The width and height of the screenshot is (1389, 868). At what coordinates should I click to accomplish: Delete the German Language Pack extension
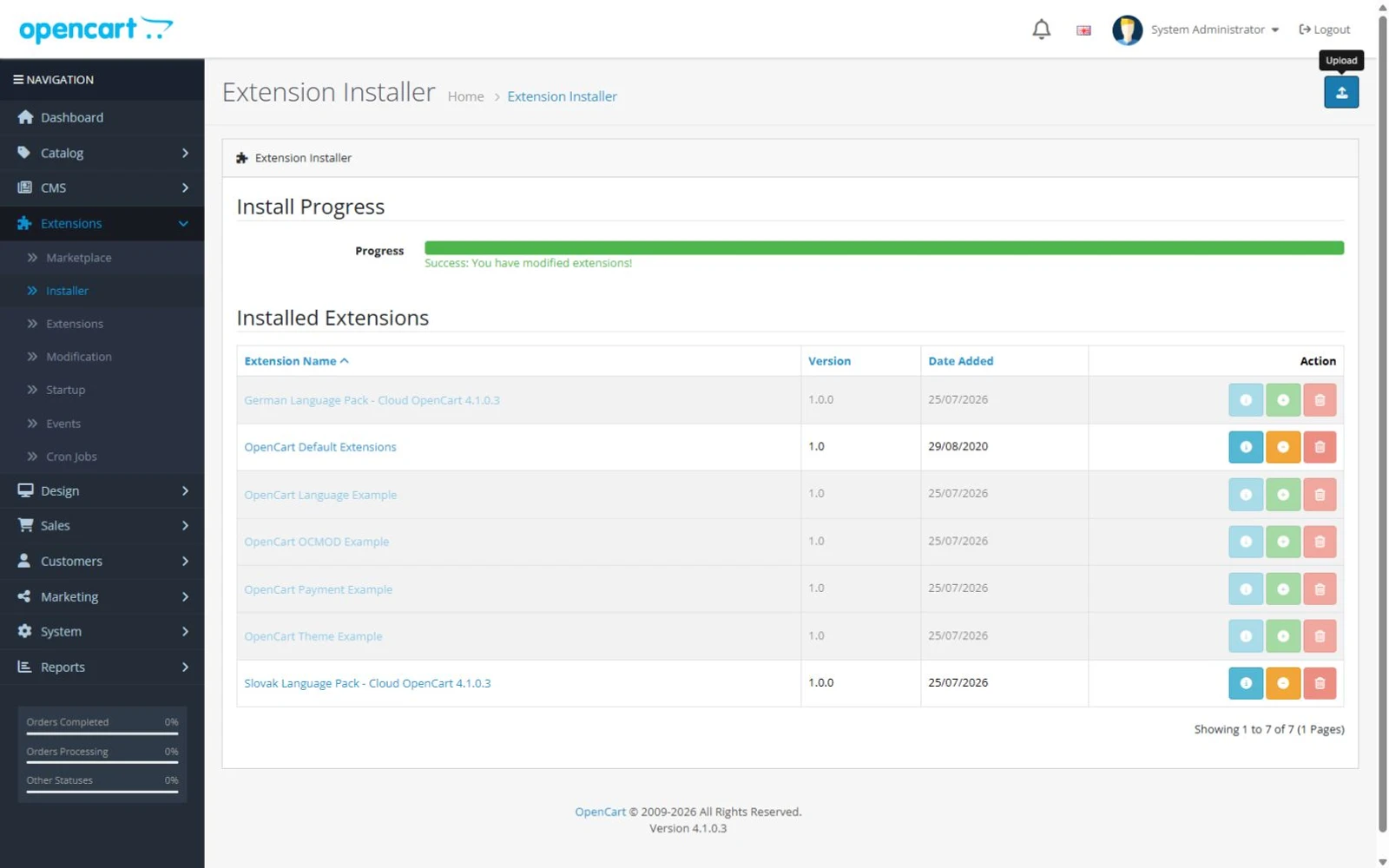(x=1320, y=400)
